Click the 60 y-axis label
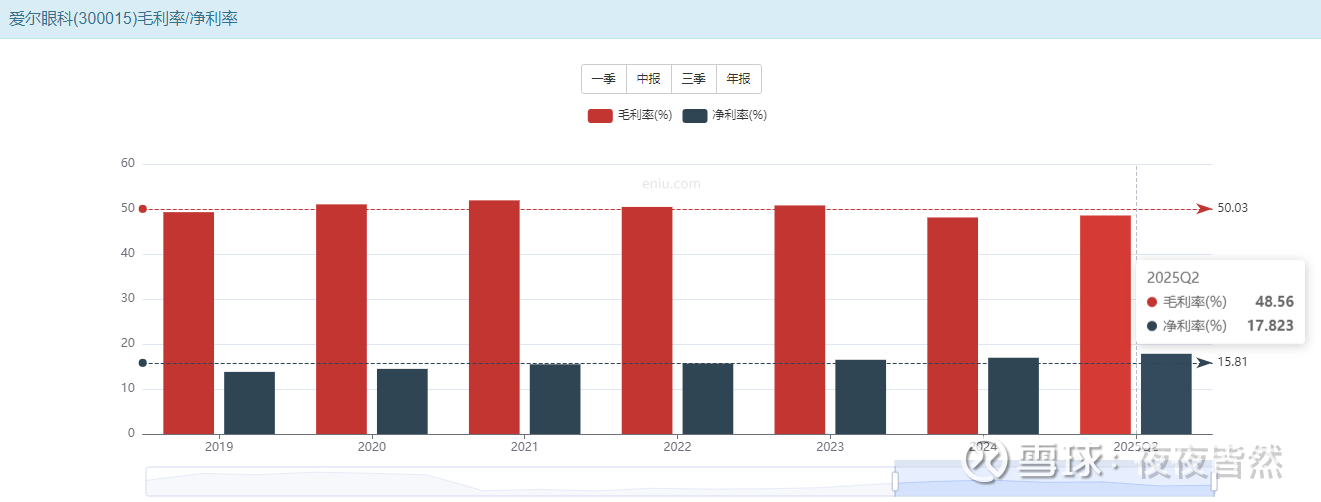The height and width of the screenshot is (502, 1321). [127, 163]
